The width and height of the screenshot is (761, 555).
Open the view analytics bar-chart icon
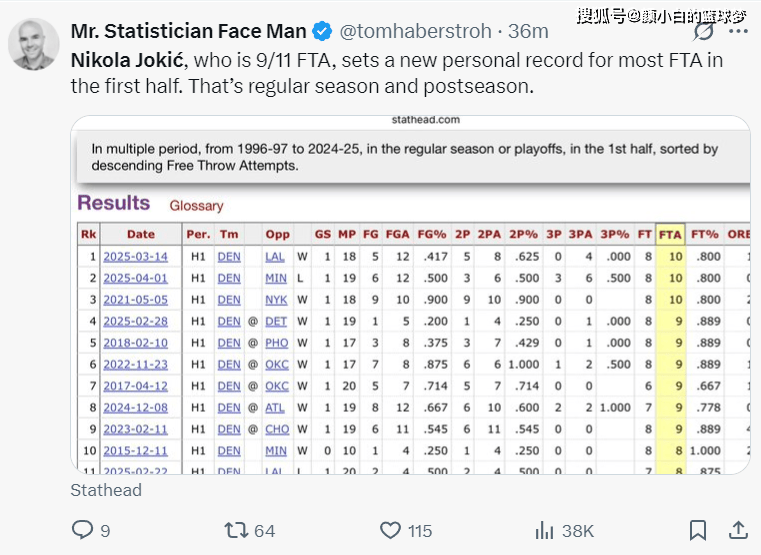click(544, 530)
